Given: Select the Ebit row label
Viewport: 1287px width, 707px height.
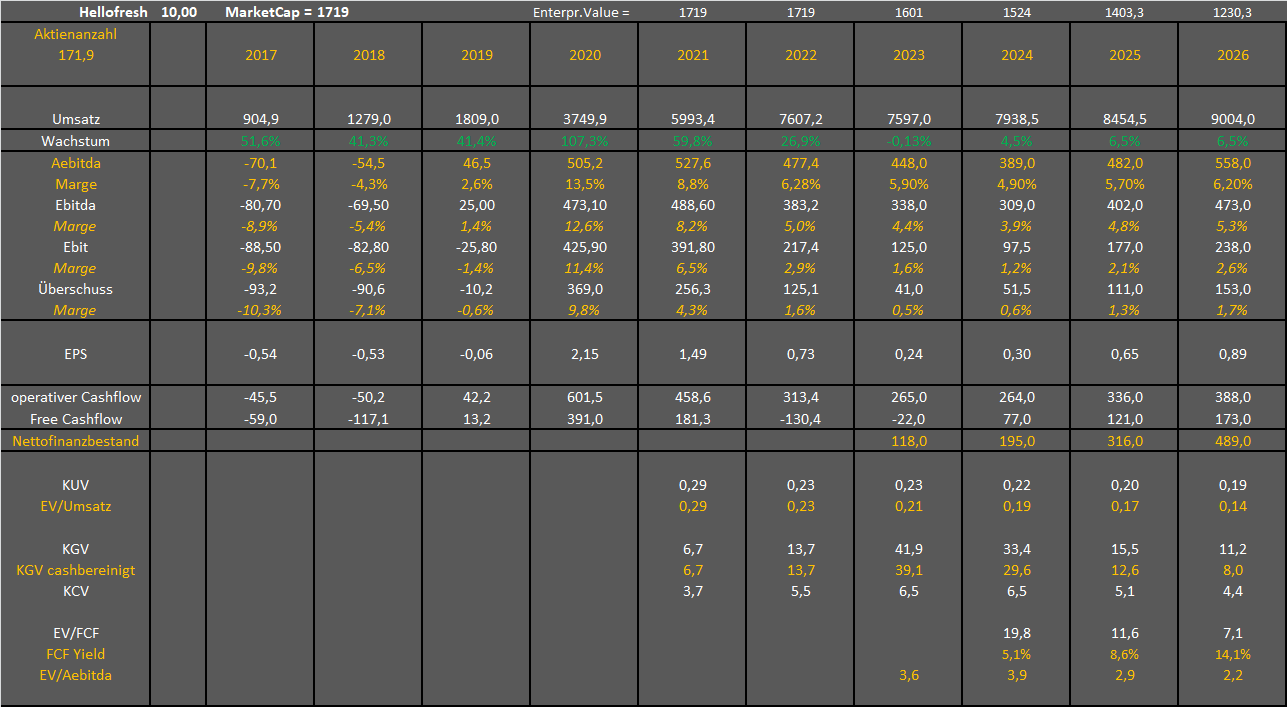Looking at the screenshot, I should [x=76, y=247].
